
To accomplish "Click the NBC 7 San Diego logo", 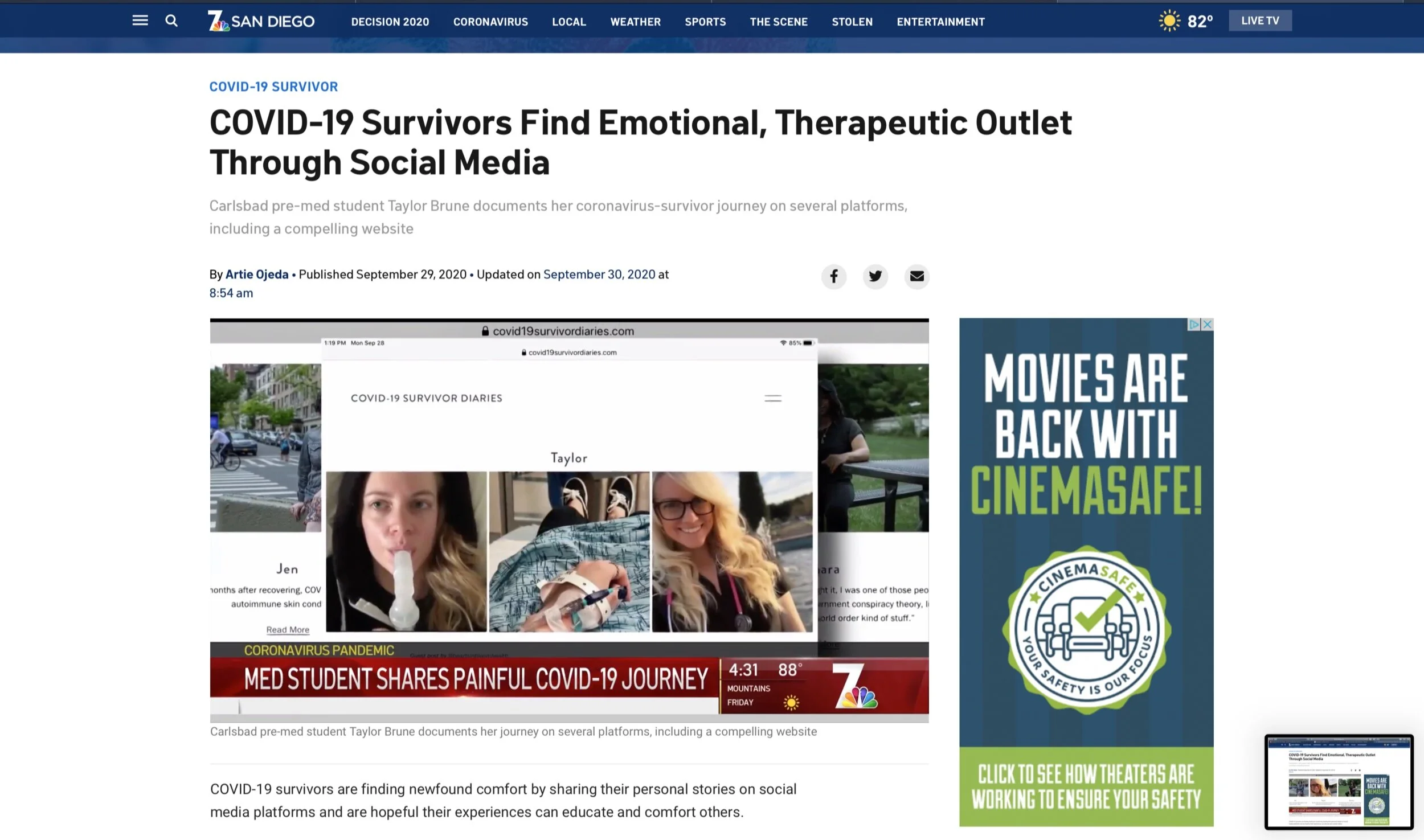I will point(261,21).
